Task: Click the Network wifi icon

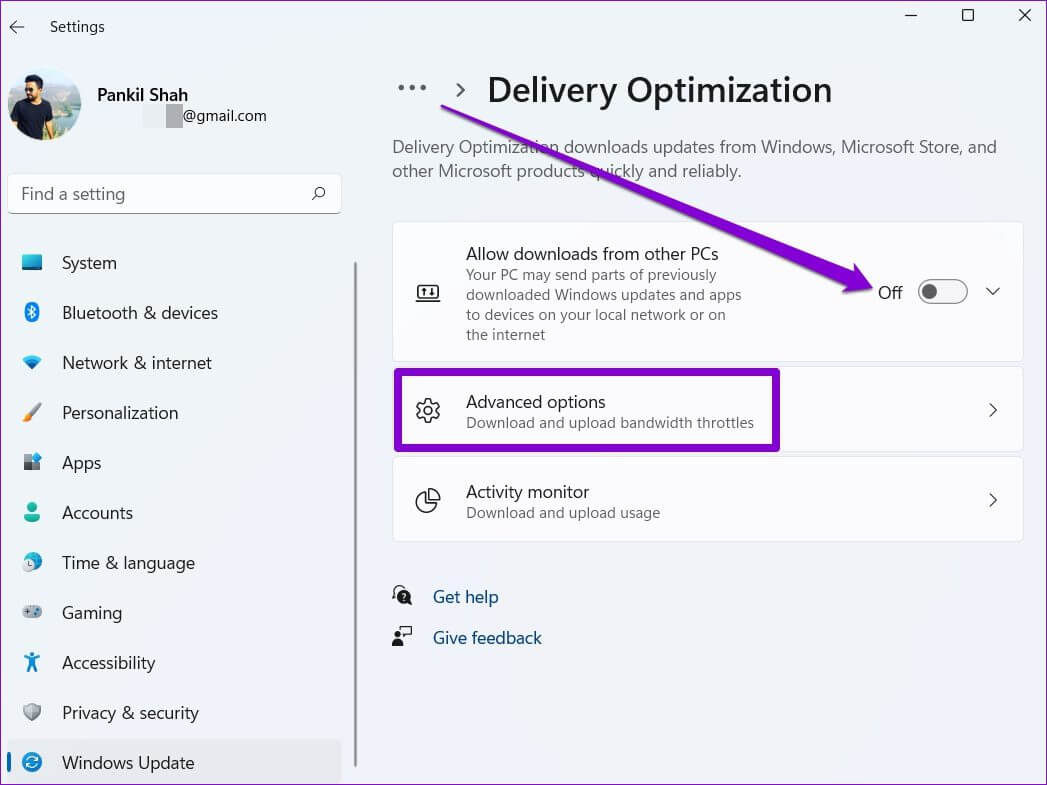Action: click(32, 362)
